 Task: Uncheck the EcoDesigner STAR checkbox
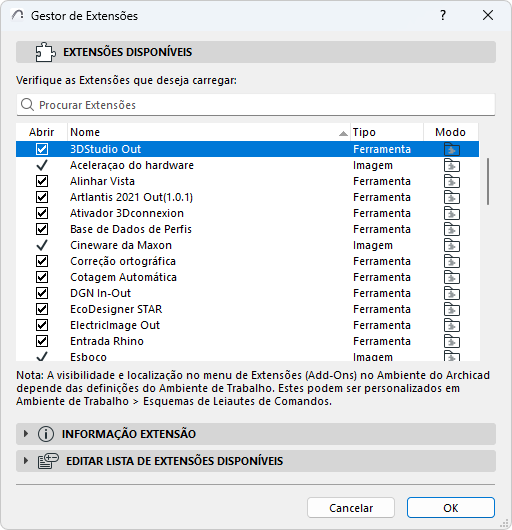tap(42, 309)
